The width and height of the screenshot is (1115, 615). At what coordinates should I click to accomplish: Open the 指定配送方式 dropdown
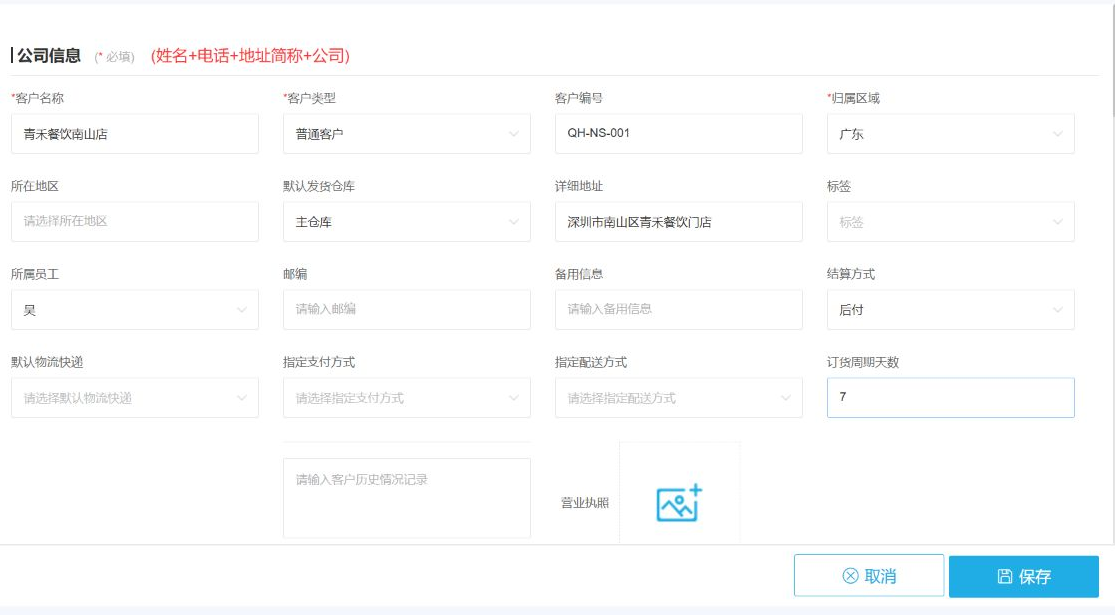click(679, 398)
